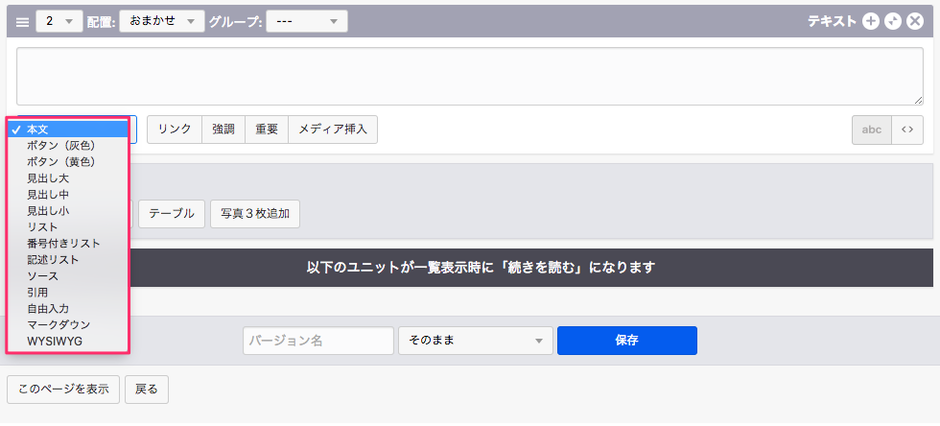Image resolution: width=940 pixels, height=426 pixels.
Task: Add a new text unit with plus icon
Action: (870, 22)
